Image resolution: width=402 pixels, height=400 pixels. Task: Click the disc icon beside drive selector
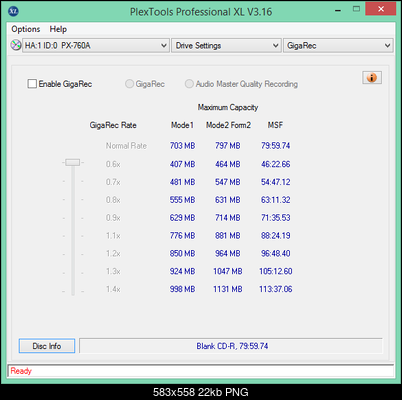pos(16,45)
